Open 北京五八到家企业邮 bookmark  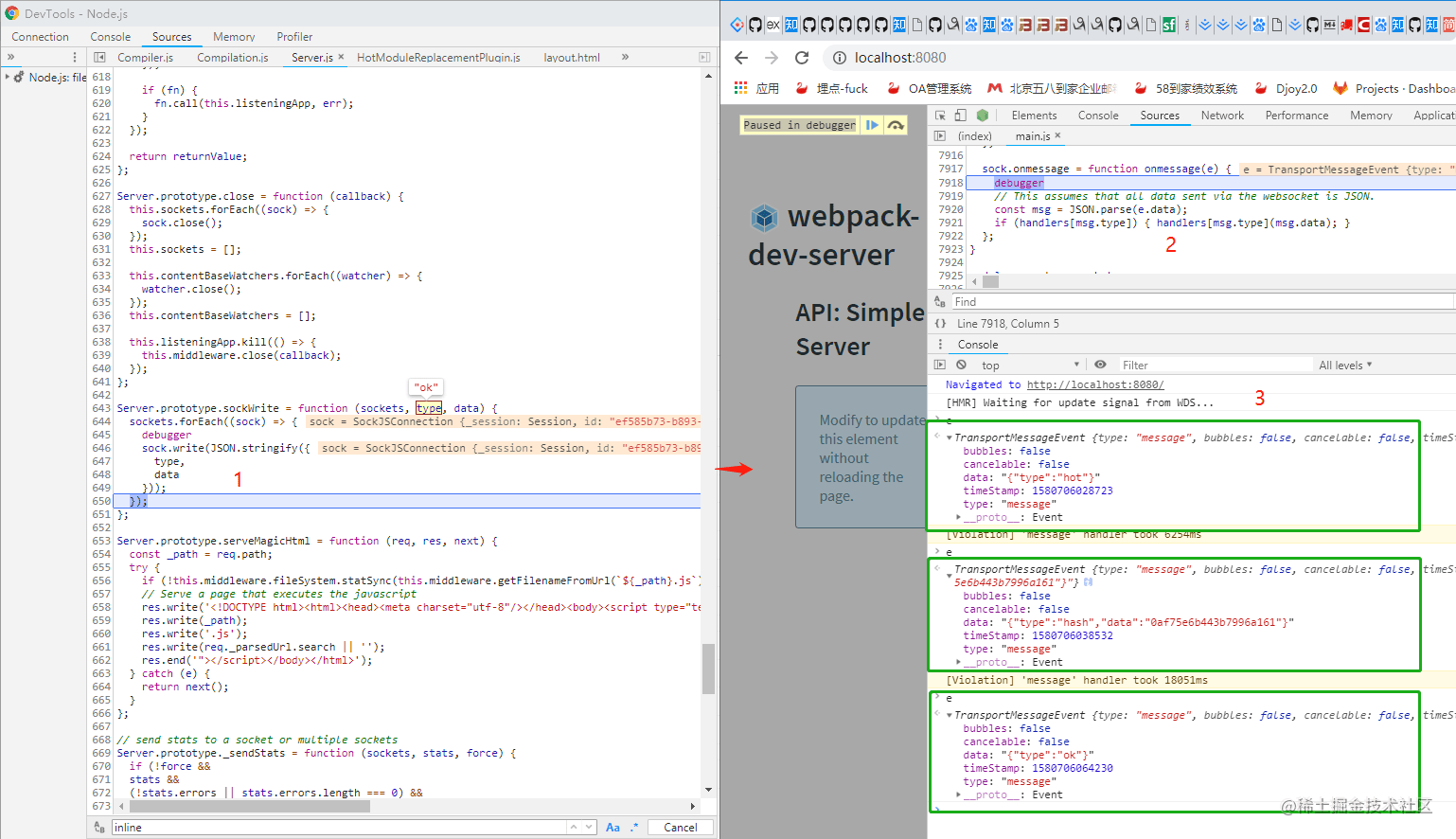(1052, 88)
